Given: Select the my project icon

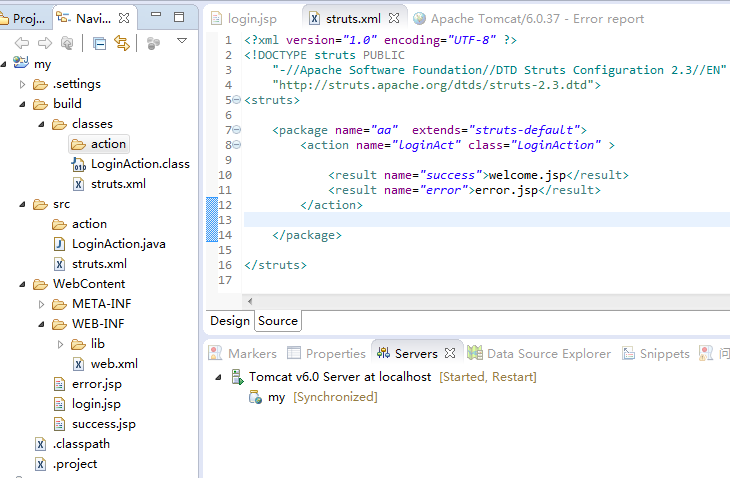Looking at the screenshot, I should click(x=20, y=62).
